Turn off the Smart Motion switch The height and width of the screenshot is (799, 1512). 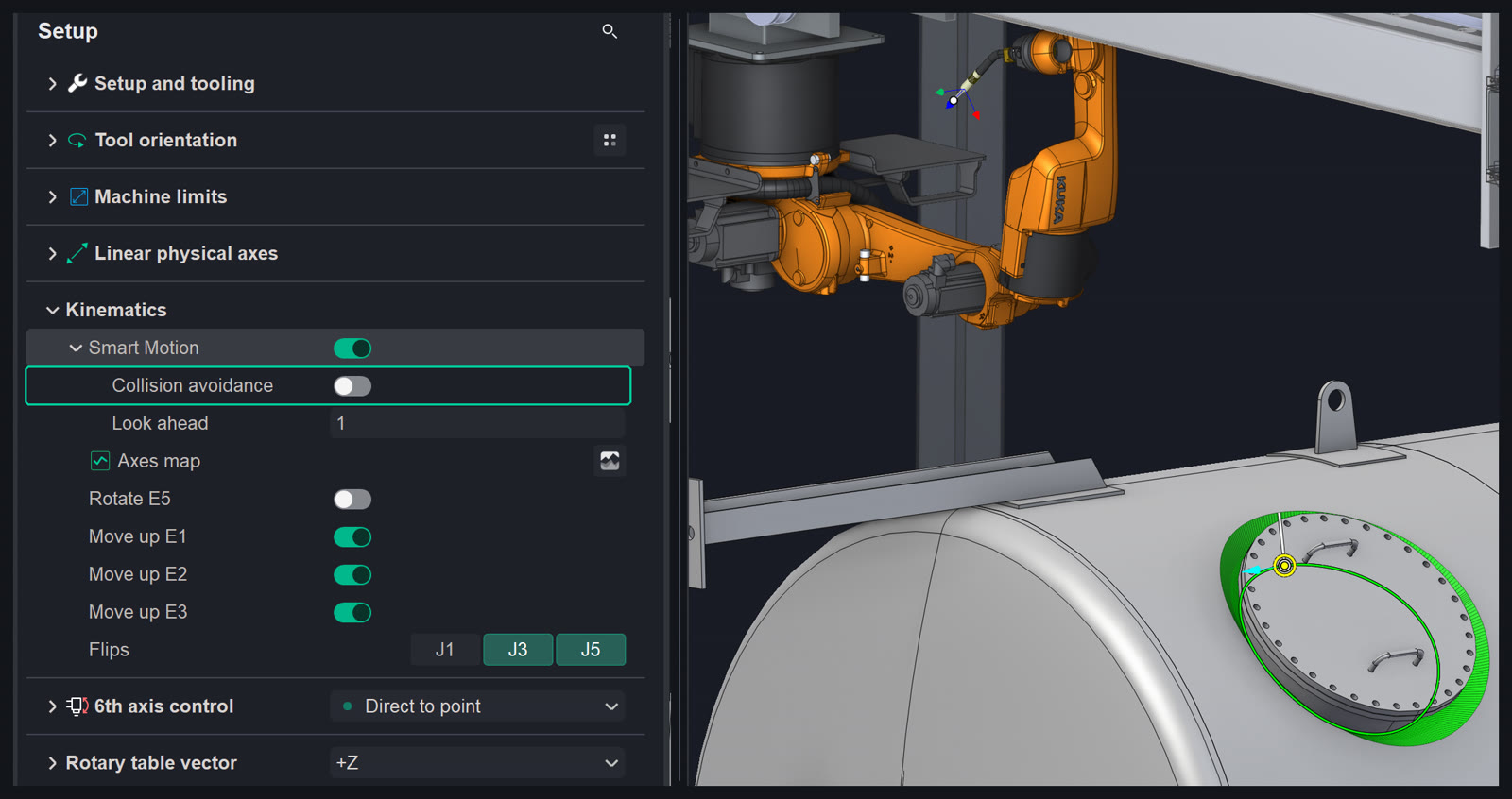(352, 348)
